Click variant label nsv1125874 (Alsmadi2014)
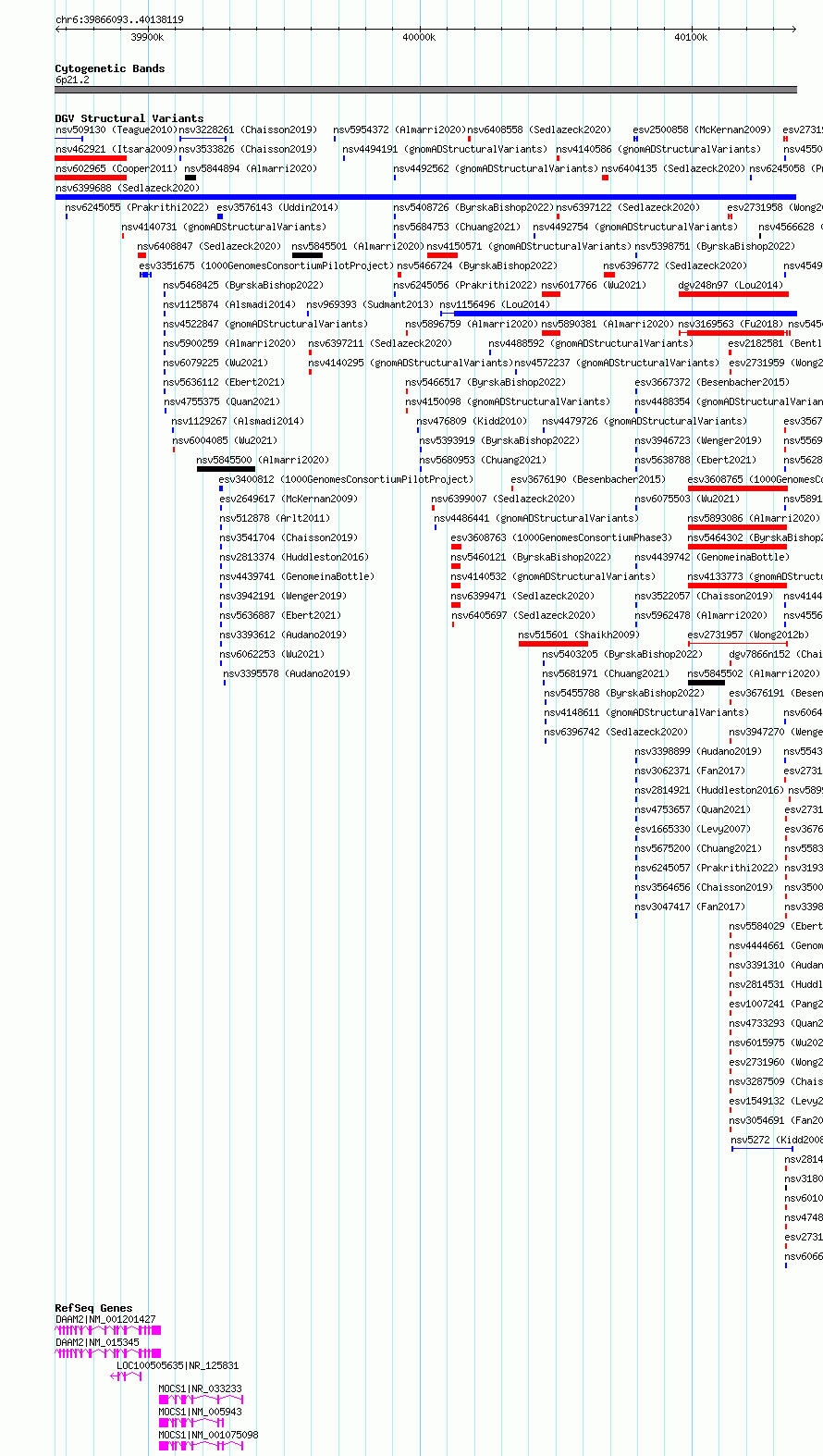The width and height of the screenshot is (823, 1456). [229, 304]
